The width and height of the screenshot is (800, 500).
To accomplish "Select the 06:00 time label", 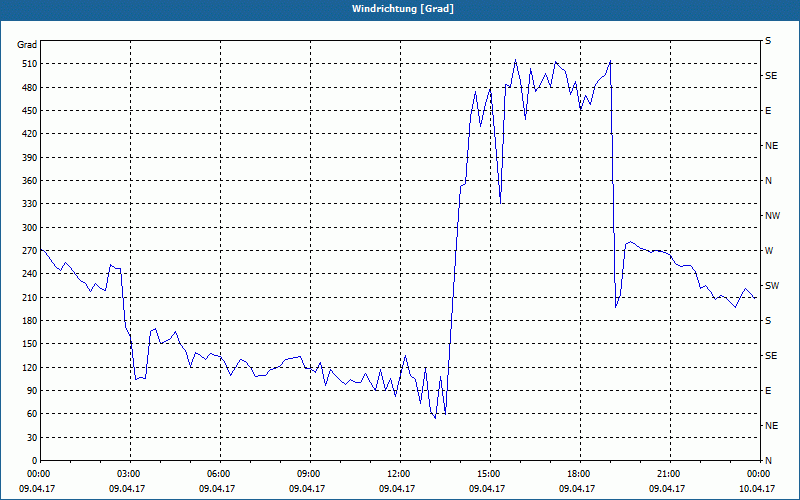I will 220,474.
